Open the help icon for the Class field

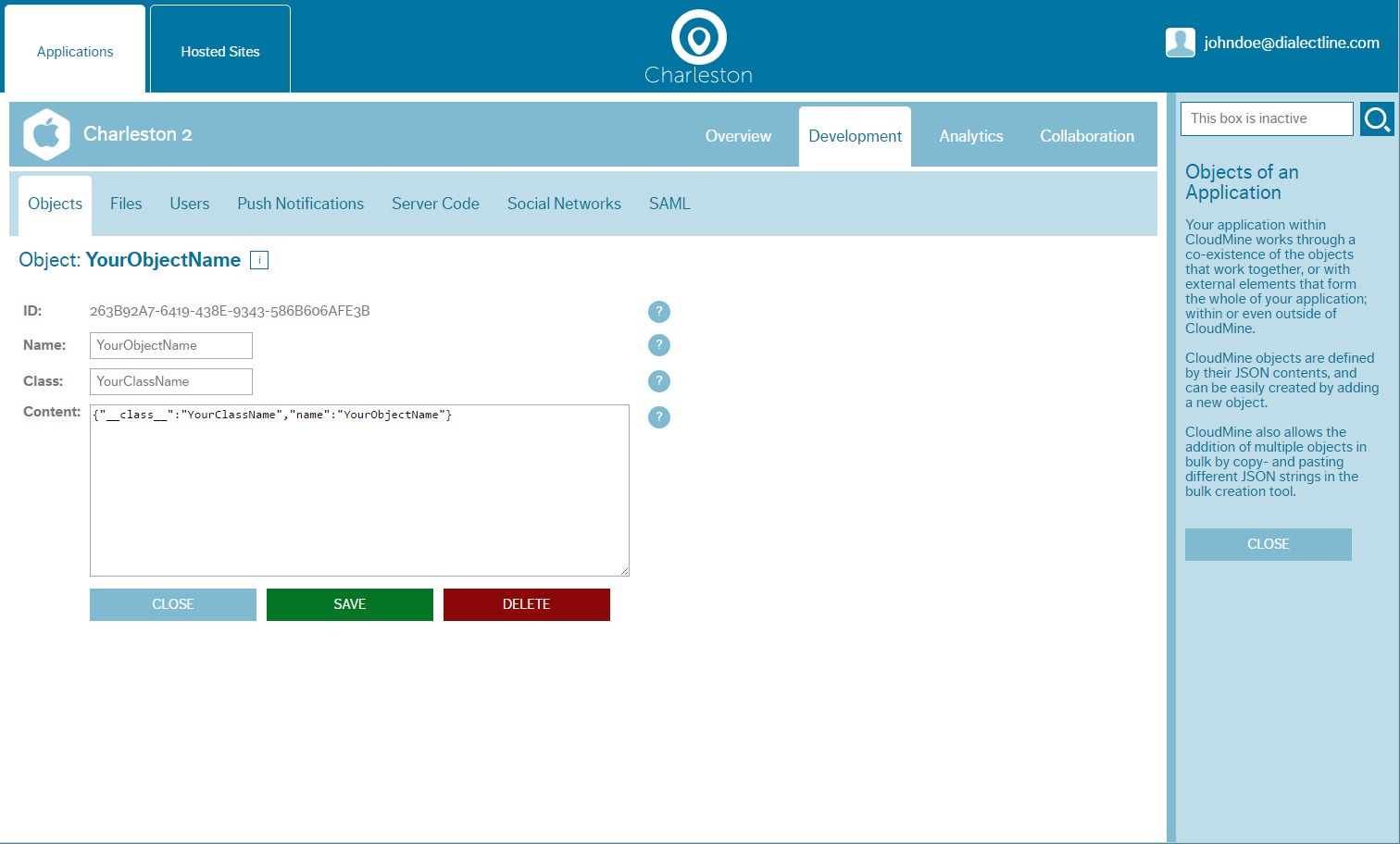[659, 381]
